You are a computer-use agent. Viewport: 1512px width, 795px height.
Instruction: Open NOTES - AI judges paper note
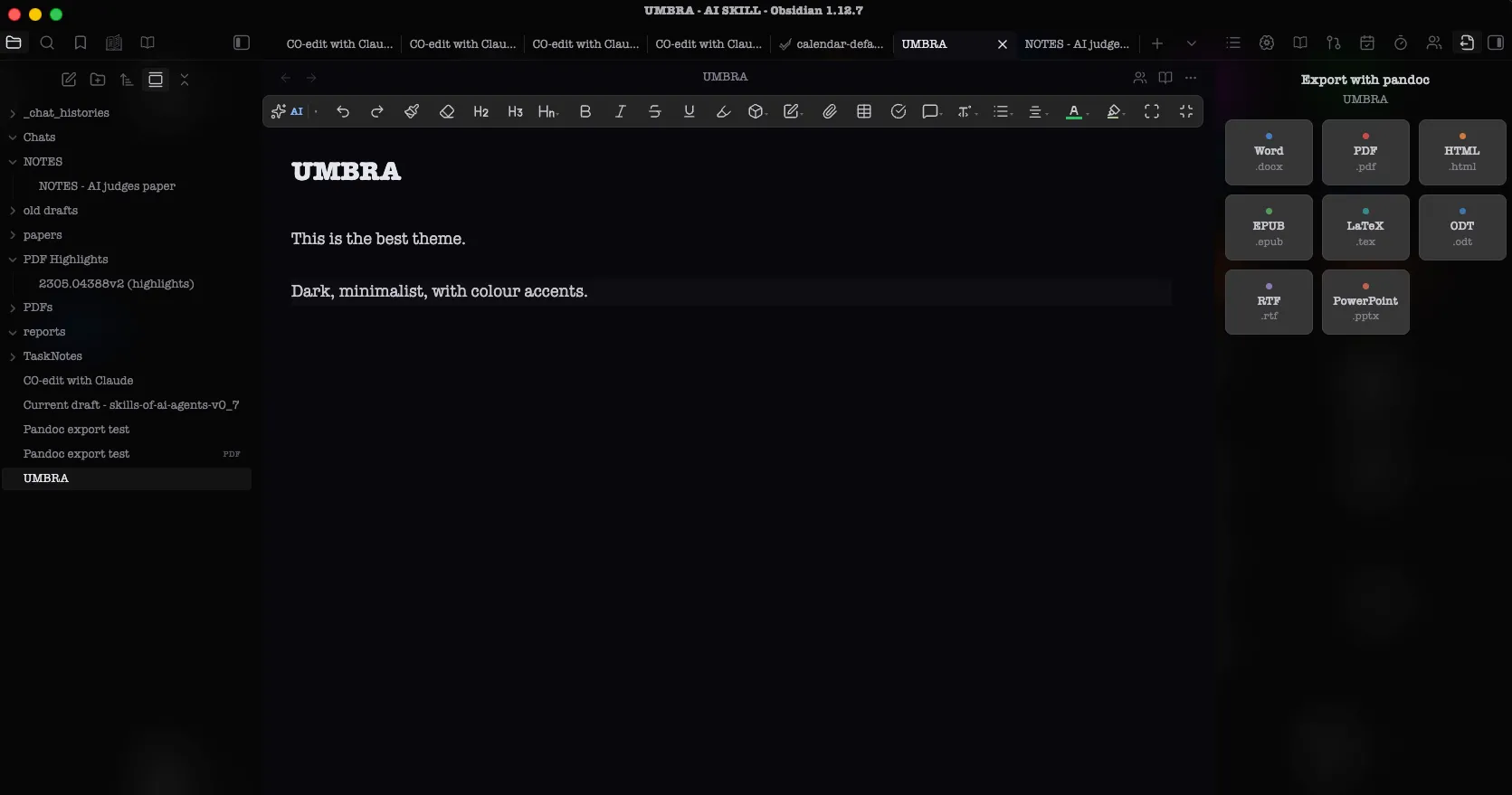click(107, 186)
